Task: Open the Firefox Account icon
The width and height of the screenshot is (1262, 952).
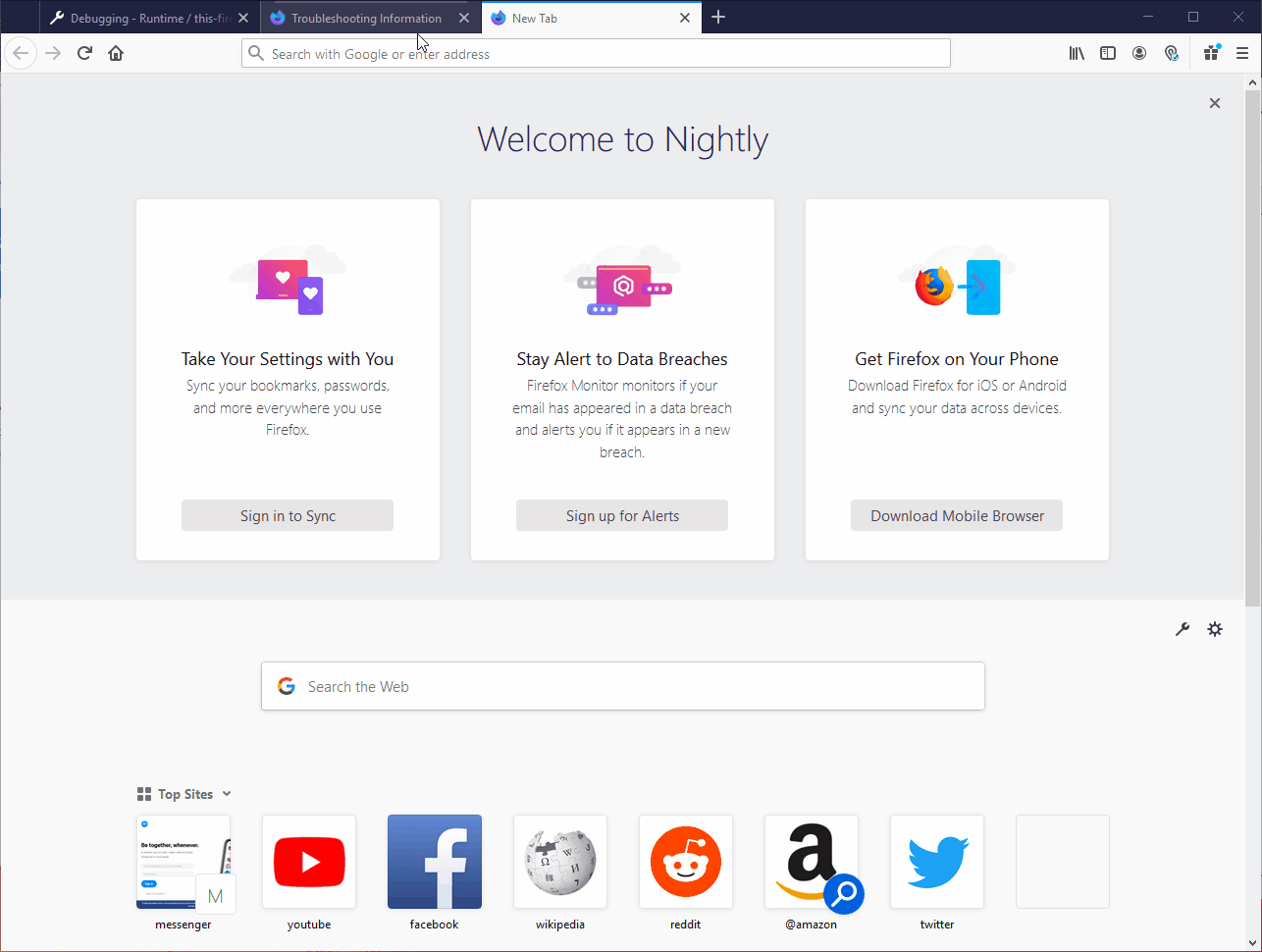Action: tap(1139, 53)
